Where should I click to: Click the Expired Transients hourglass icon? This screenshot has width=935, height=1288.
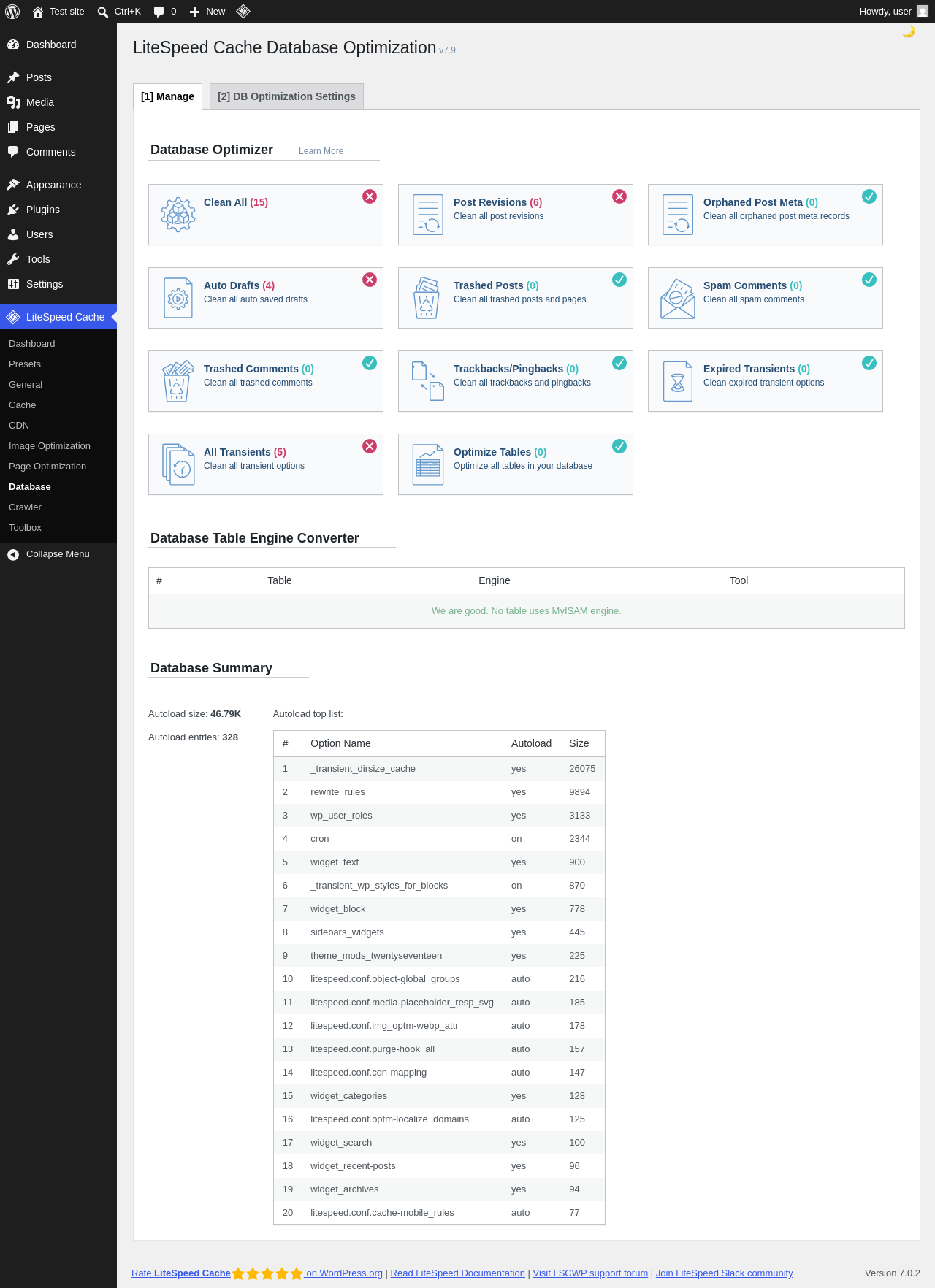click(x=678, y=381)
